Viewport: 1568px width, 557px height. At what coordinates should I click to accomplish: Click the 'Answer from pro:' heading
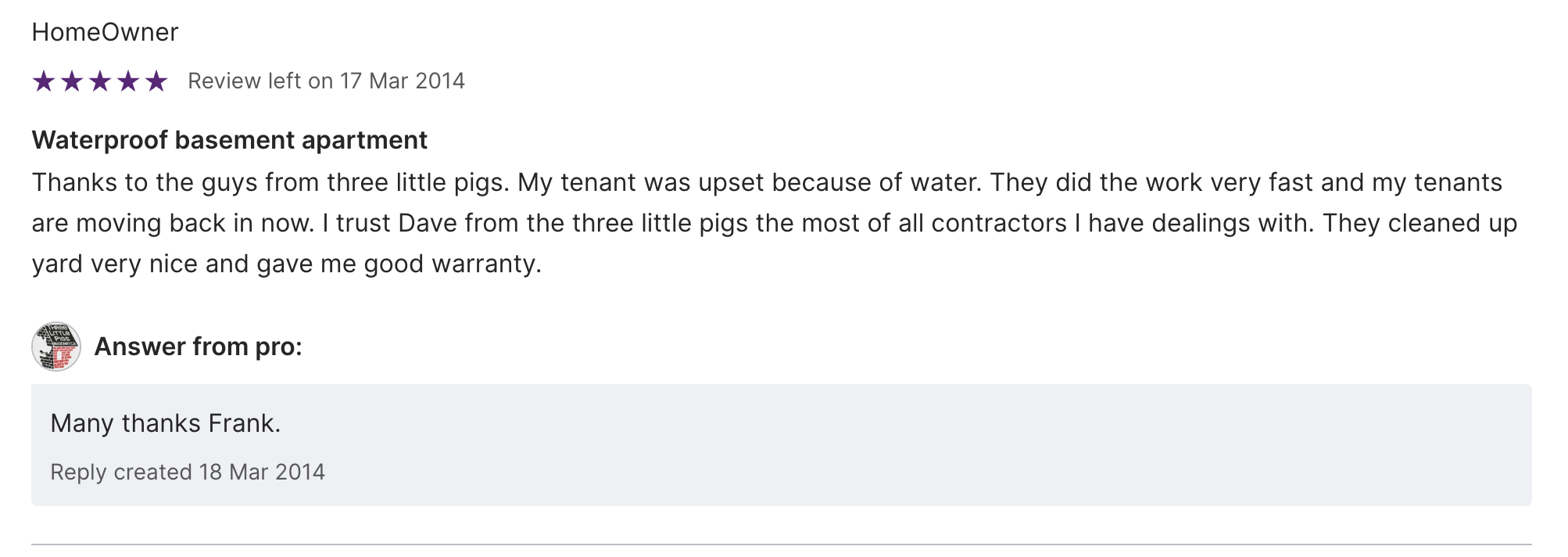click(198, 347)
